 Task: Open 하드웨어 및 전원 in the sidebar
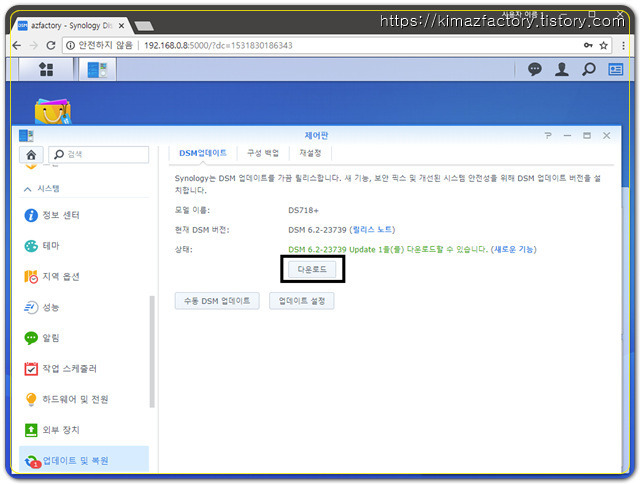point(84,399)
